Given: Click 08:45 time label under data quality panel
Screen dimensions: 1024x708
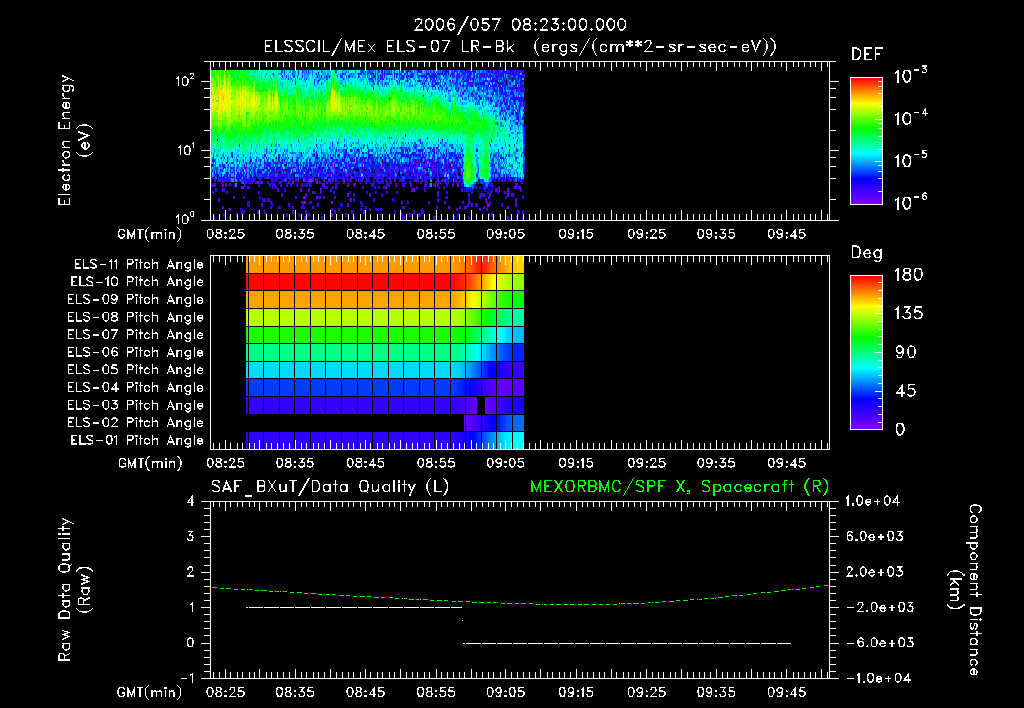Looking at the screenshot, I should pyautogui.click(x=365, y=692).
